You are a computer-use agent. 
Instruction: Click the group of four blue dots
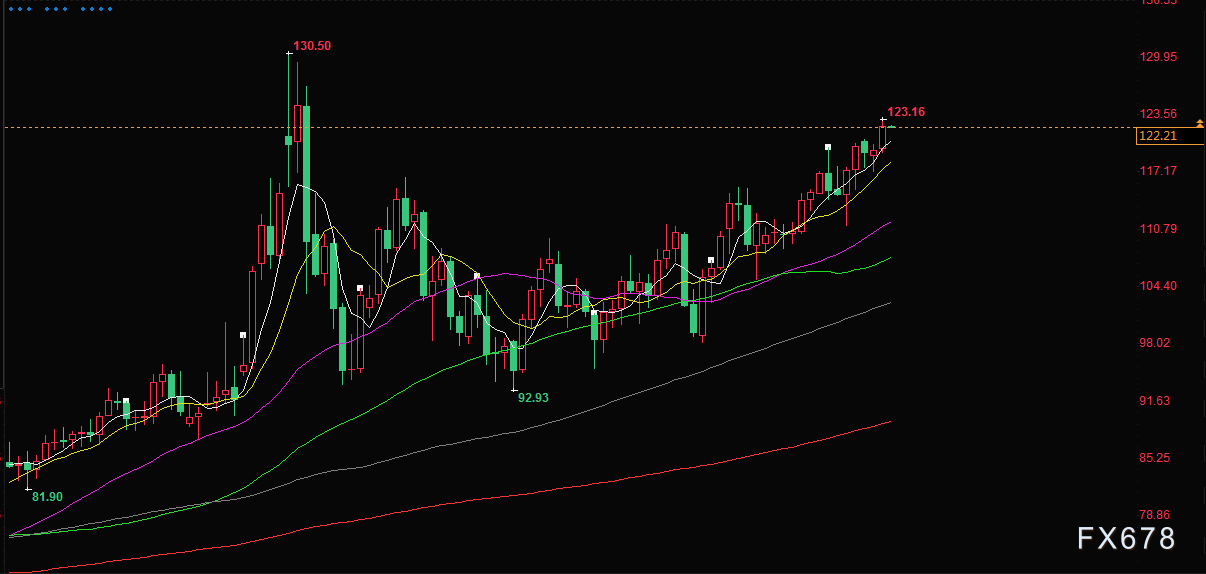click(x=95, y=8)
